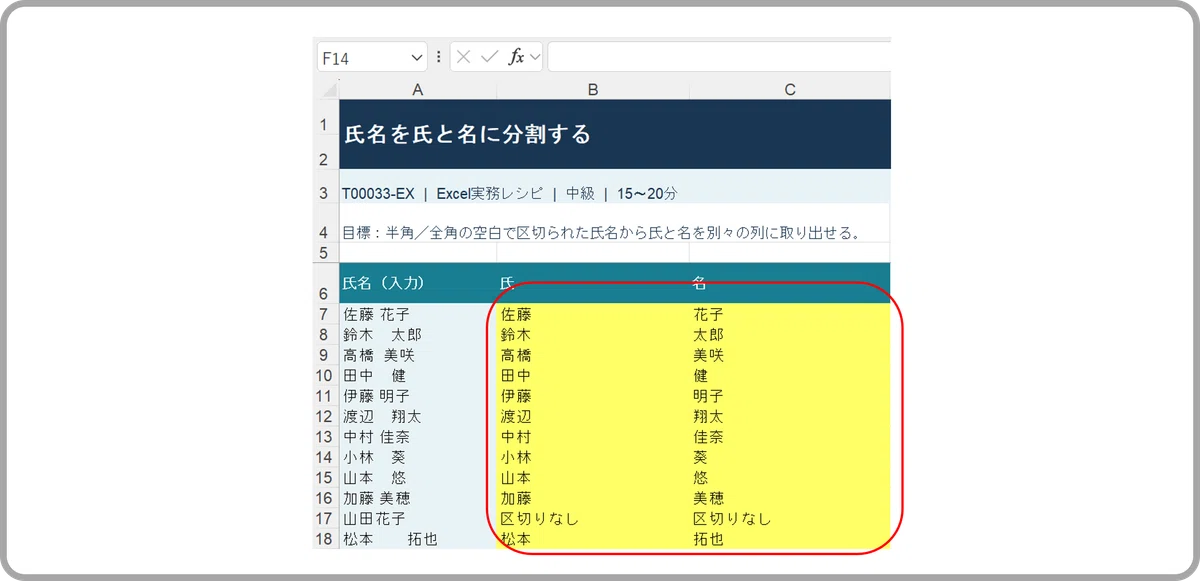
Task: Open the Name Box dropdown arrow
Action: coord(417,58)
